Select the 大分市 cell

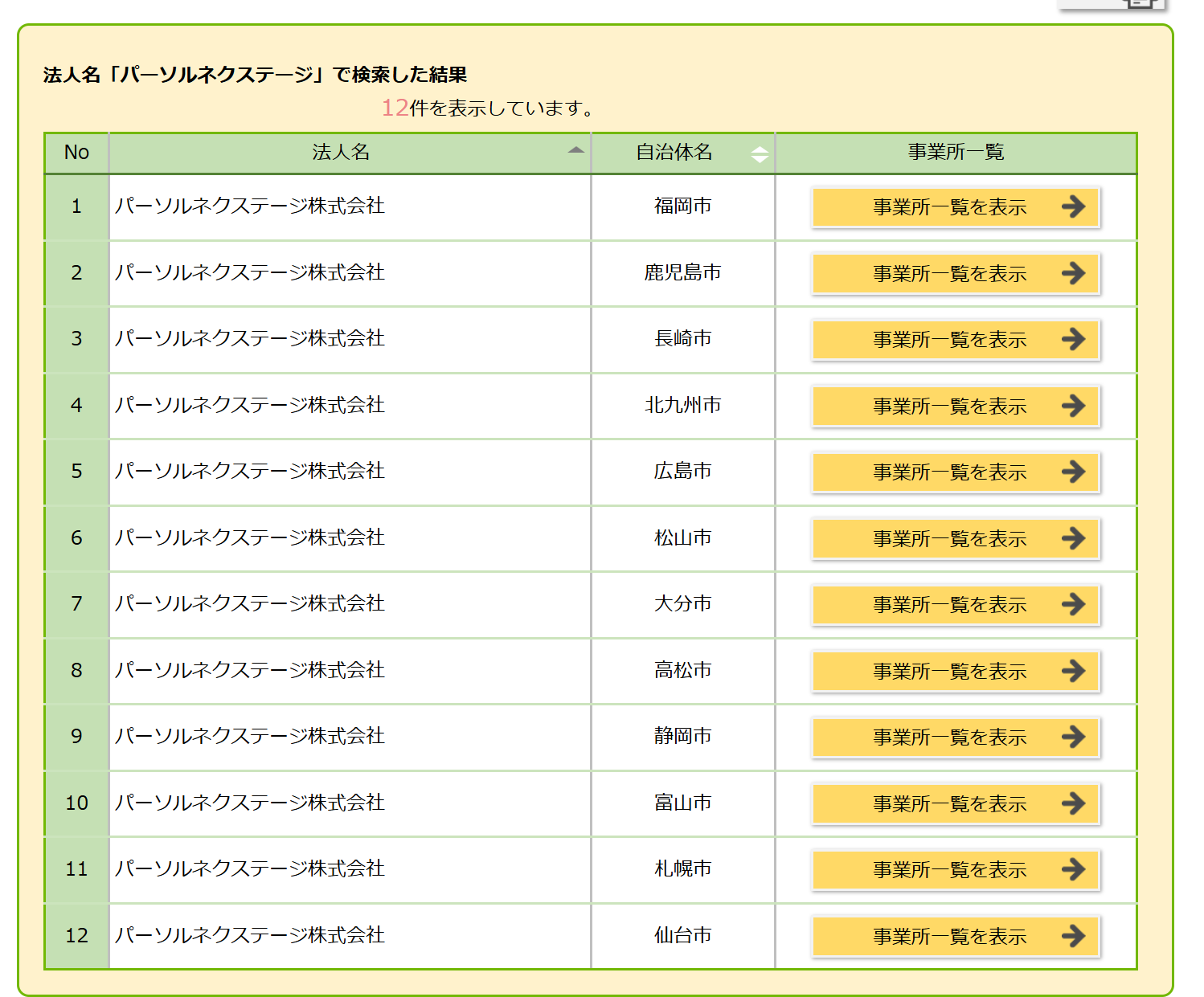click(683, 604)
